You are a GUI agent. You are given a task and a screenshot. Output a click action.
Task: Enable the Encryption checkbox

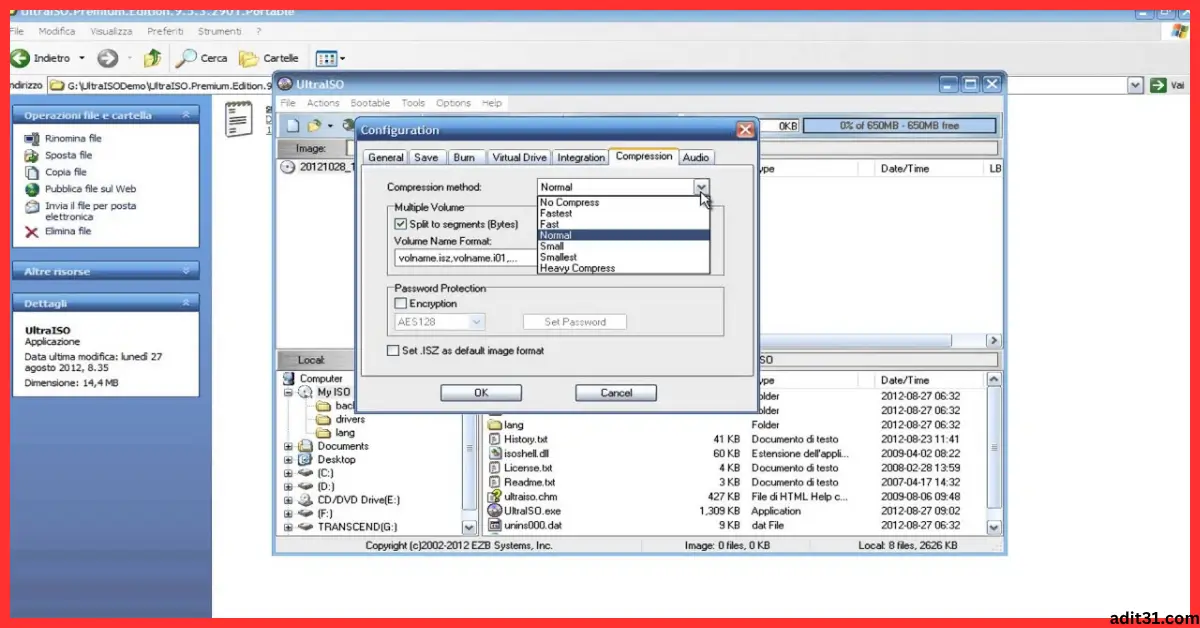401,303
